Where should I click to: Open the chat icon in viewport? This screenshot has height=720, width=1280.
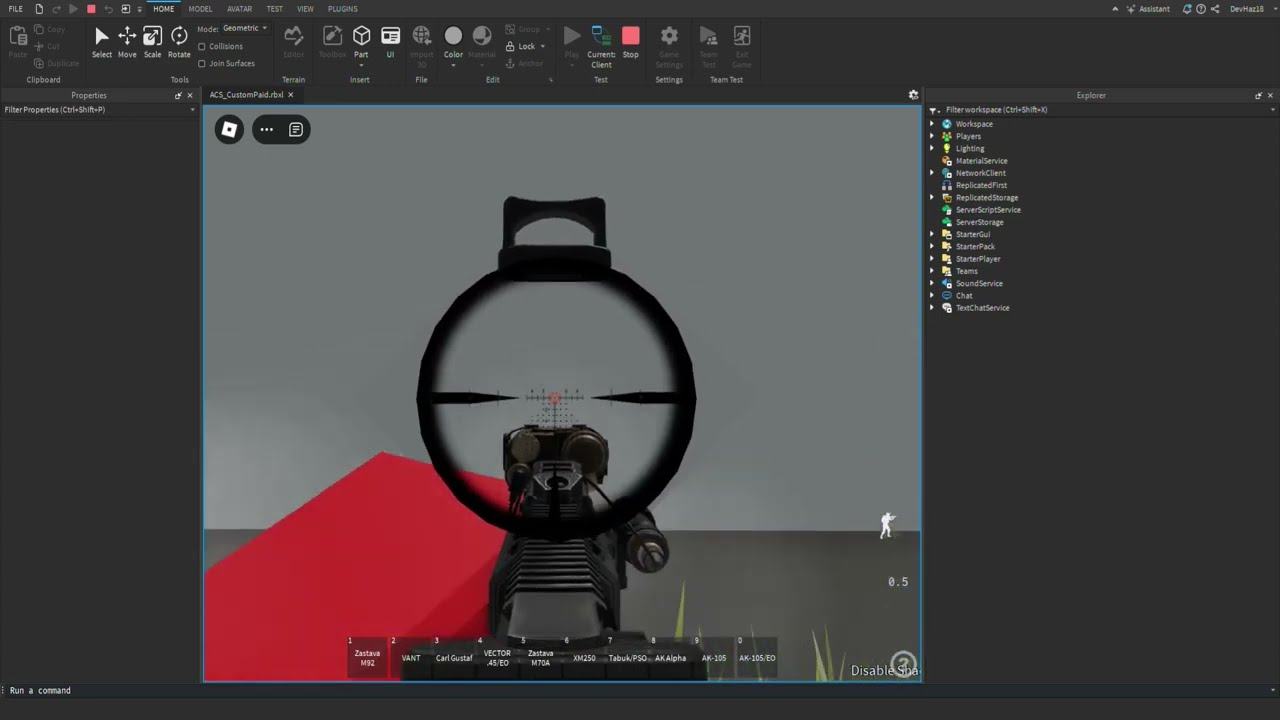point(296,129)
